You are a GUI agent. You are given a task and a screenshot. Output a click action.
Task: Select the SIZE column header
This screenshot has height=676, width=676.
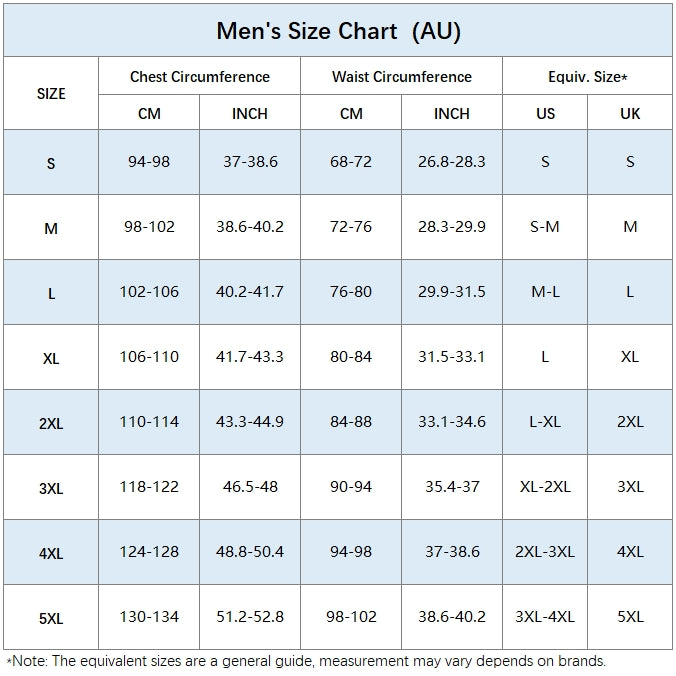pyautogui.click(x=51, y=93)
